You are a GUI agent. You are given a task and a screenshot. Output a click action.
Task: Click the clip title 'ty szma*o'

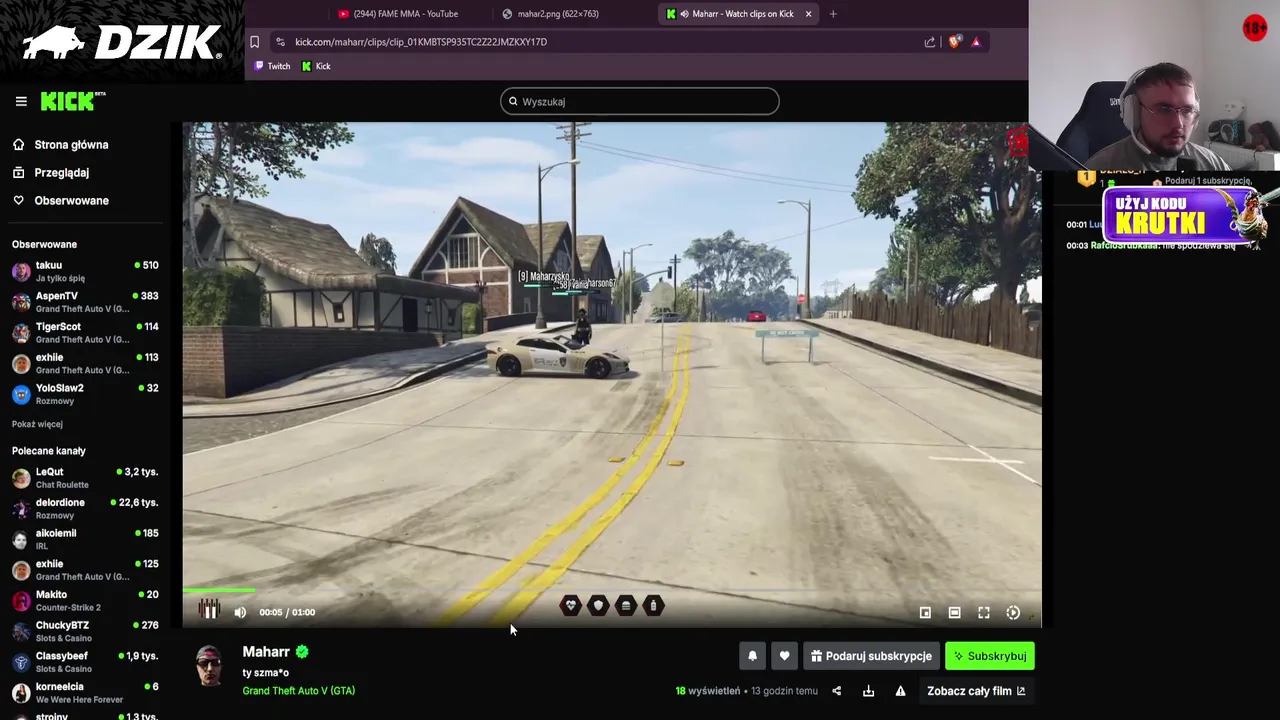click(x=265, y=673)
